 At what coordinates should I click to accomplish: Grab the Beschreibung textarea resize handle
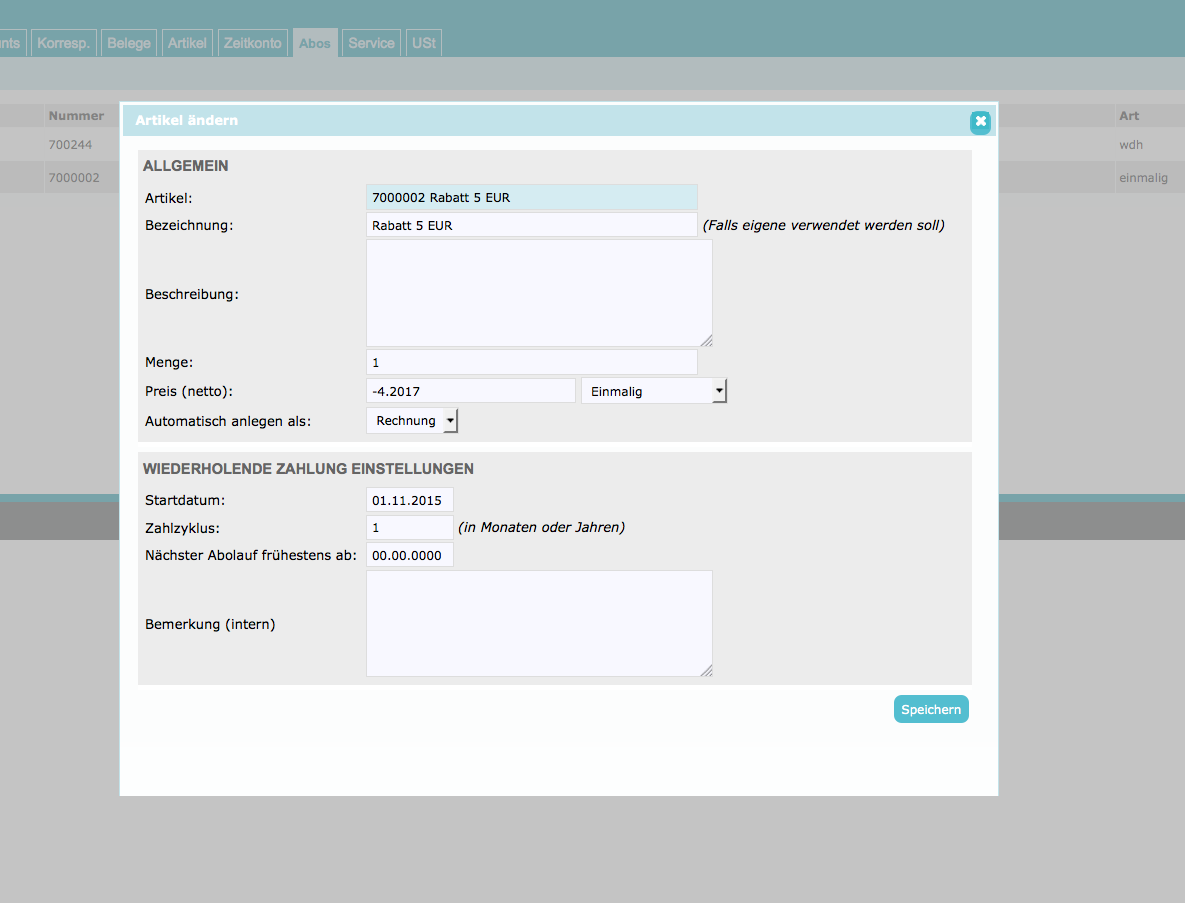[x=707, y=341]
